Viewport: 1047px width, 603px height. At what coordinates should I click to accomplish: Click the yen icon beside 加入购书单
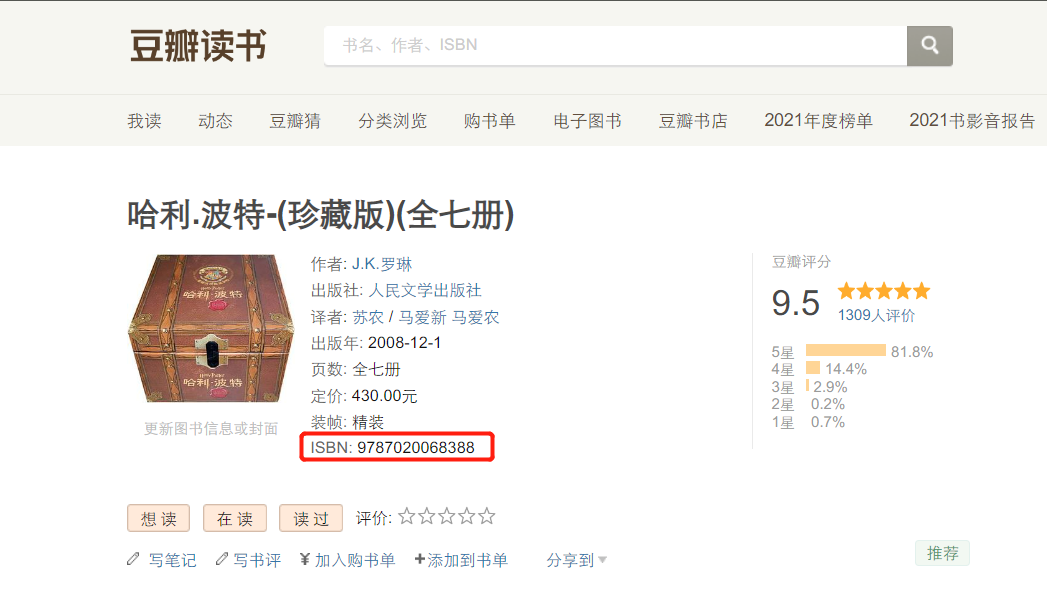pyautogui.click(x=304, y=559)
